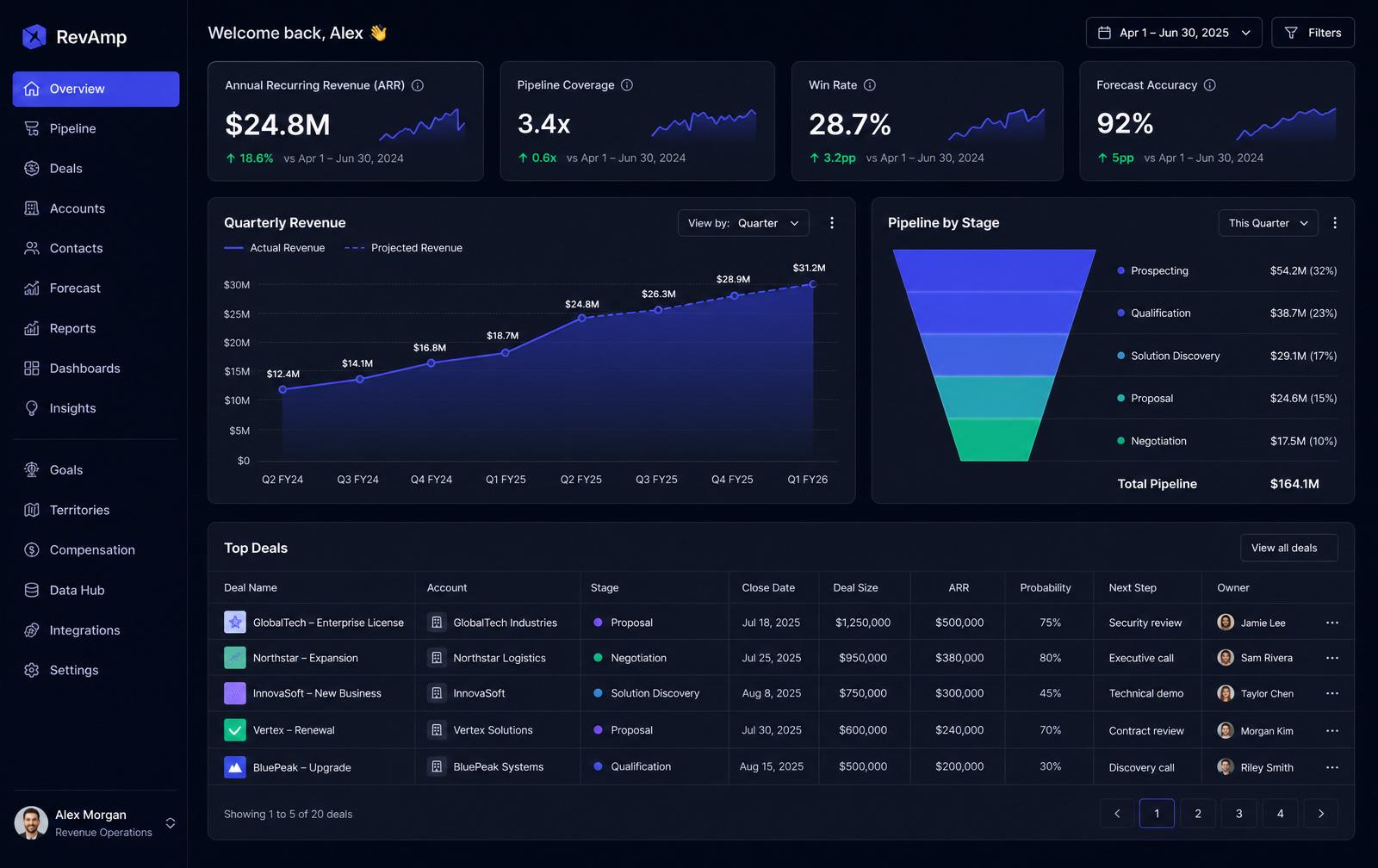Screen dimensions: 1378x868
Task: Open the Dashboards grid icon
Action: click(x=32, y=368)
